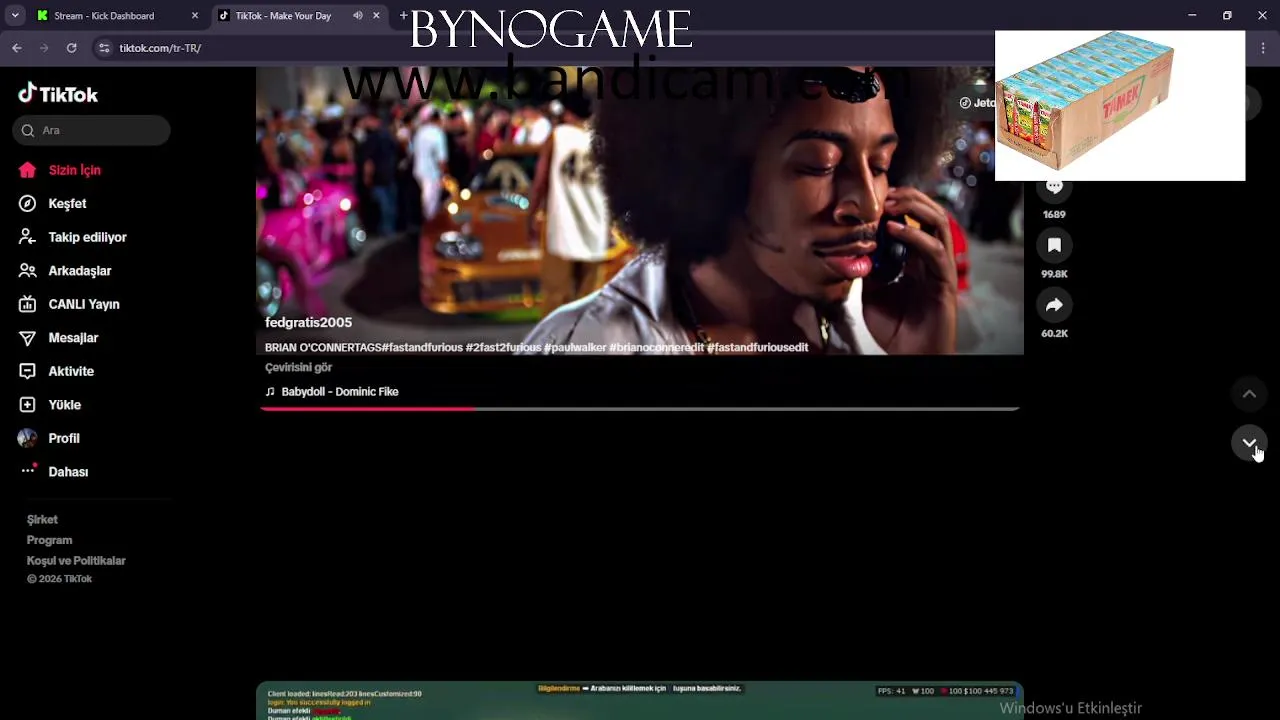Expand Koşul ve Politikalar section

click(x=76, y=561)
